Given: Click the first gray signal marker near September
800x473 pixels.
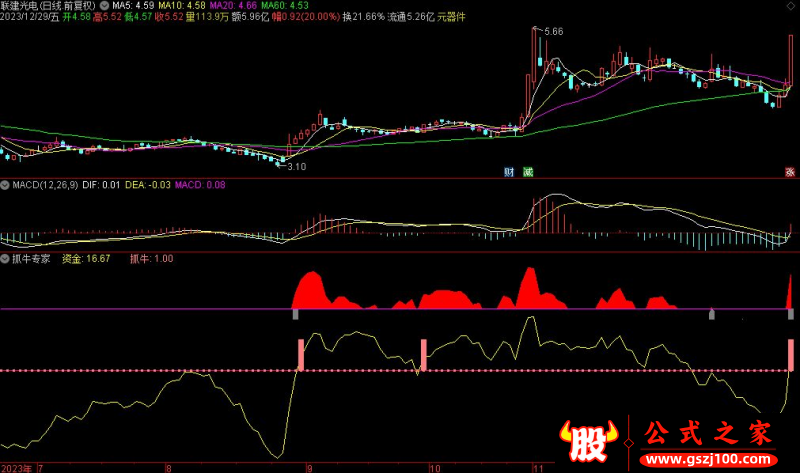Looking at the screenshot, I should click(296, 314).
